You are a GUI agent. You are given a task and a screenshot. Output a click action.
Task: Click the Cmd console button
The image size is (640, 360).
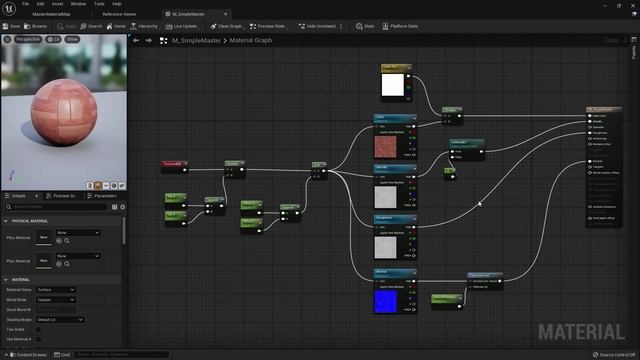[x=62, y=355]
